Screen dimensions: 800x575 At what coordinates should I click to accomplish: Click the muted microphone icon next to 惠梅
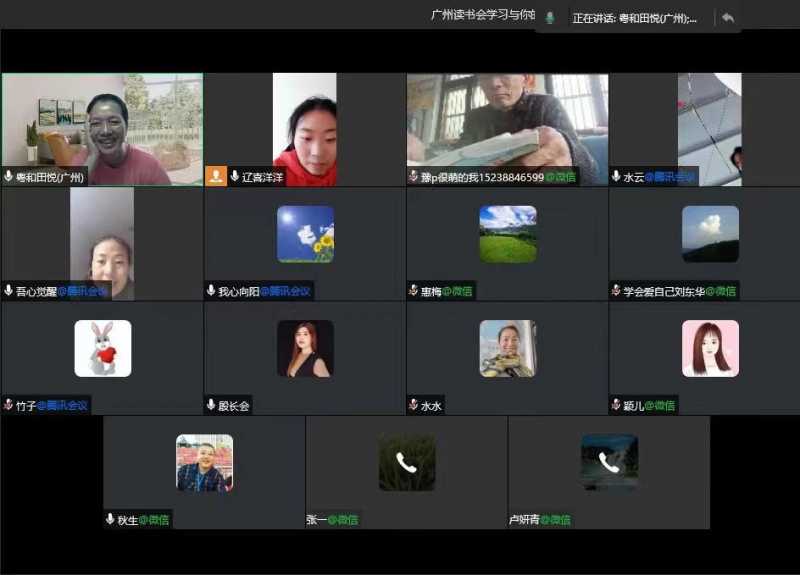(x=413, y=291)
